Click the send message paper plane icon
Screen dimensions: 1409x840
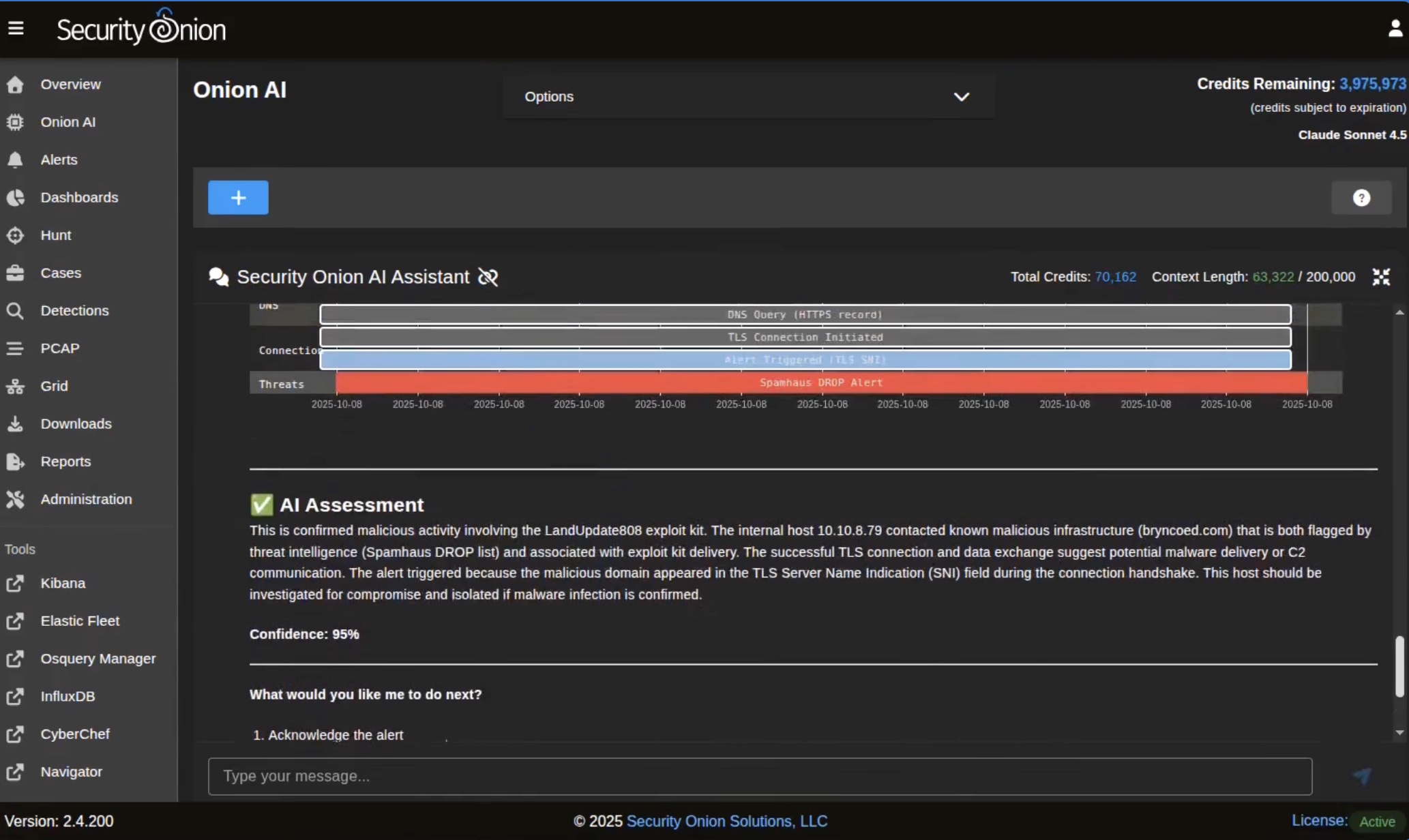tap(1362, 776)
